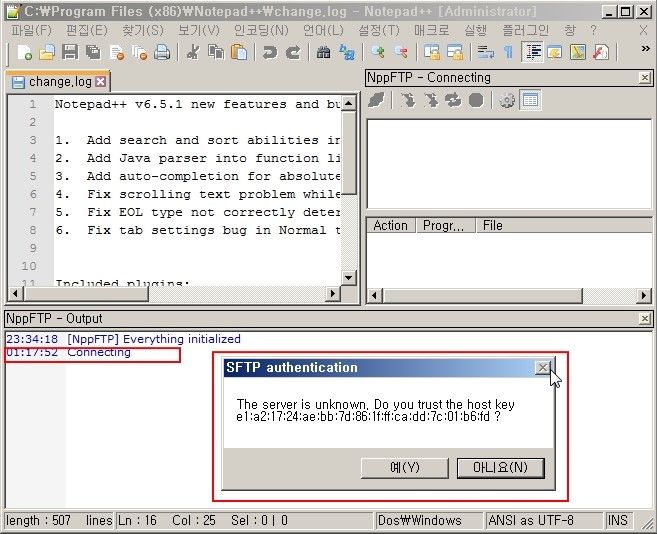Create a new file with toolbar icon
Viewport: 657px width, 534px height.
25,52
